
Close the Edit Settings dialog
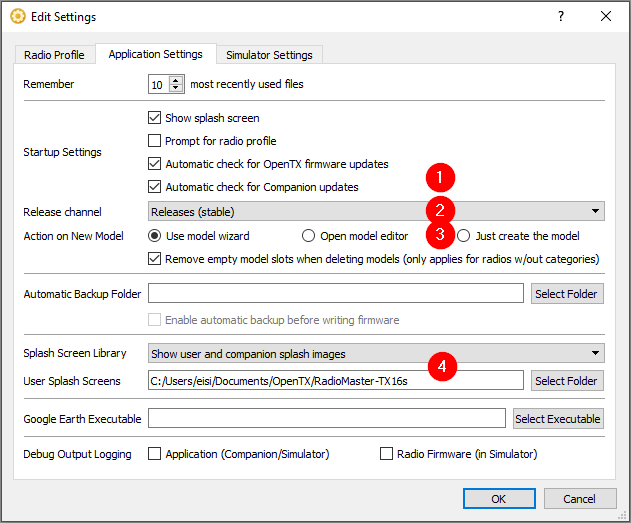(x=606, y=16)
